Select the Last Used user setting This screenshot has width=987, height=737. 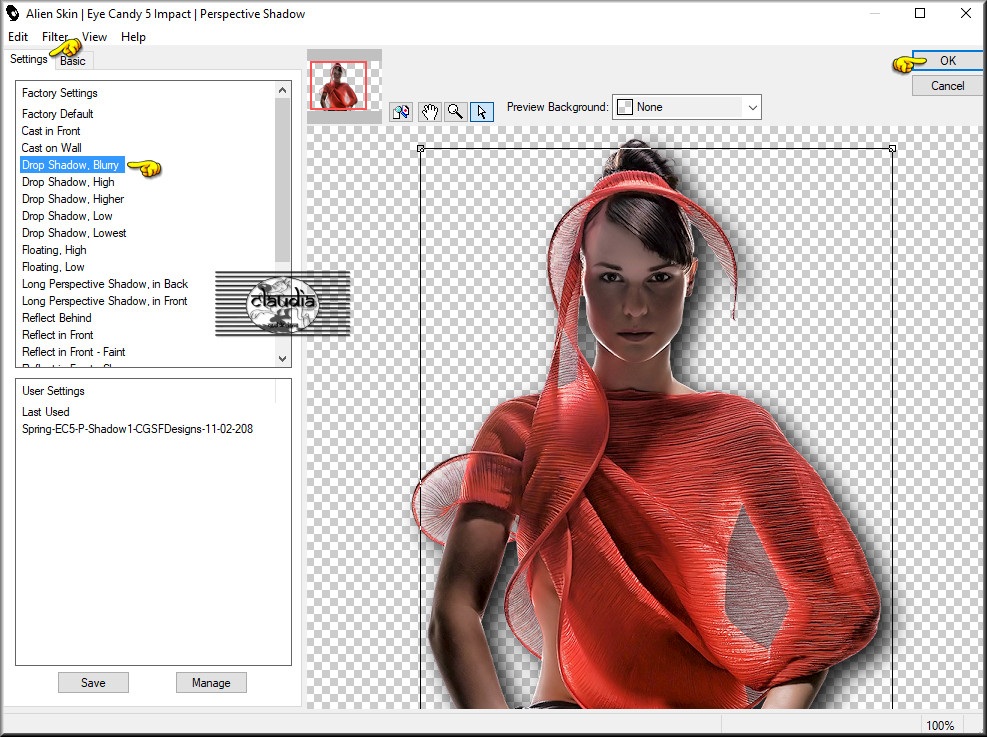point(45,412)
